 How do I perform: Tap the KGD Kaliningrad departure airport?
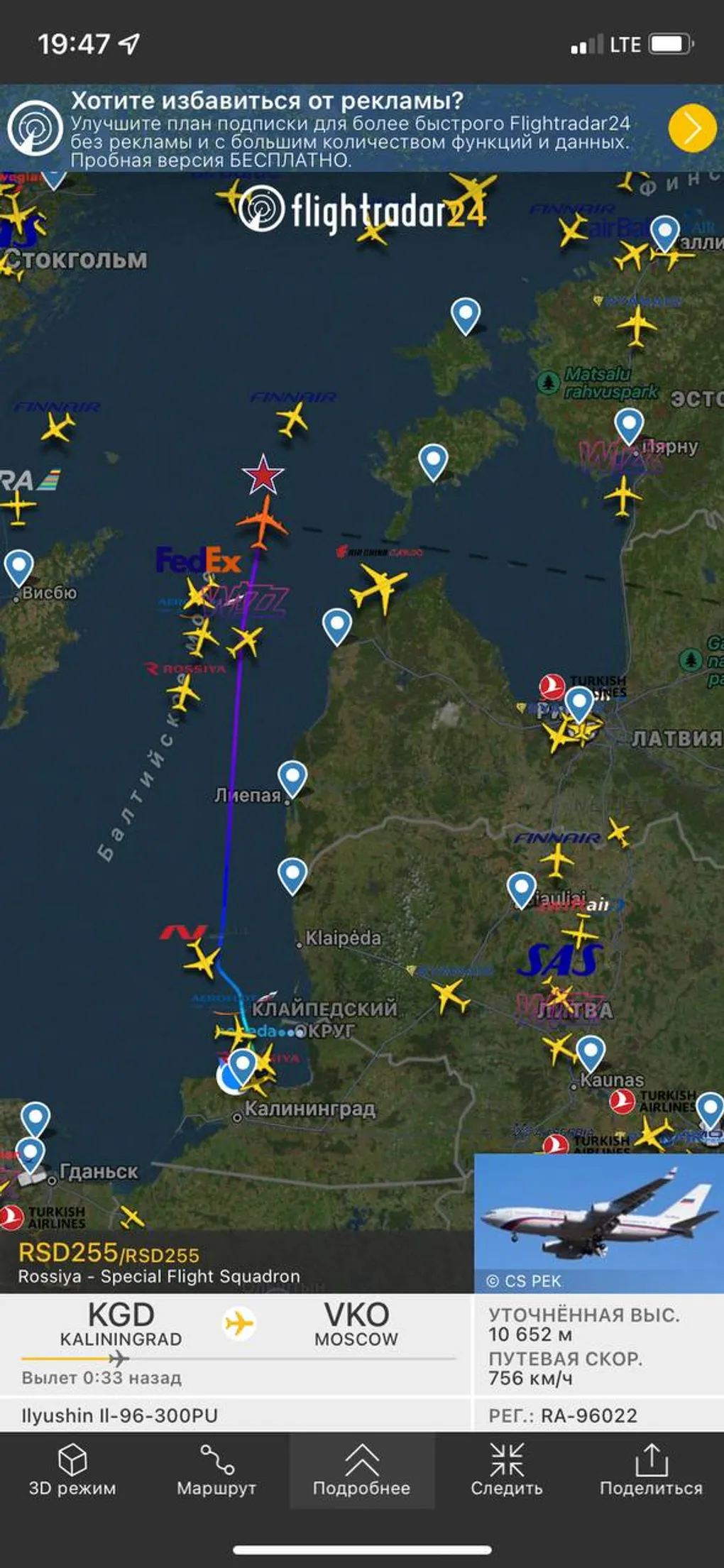pos(121,1324)
